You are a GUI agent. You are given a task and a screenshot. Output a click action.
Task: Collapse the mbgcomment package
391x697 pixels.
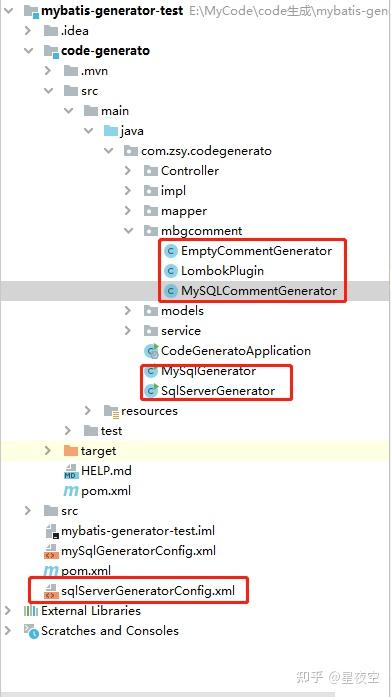[x=128, y=231]
